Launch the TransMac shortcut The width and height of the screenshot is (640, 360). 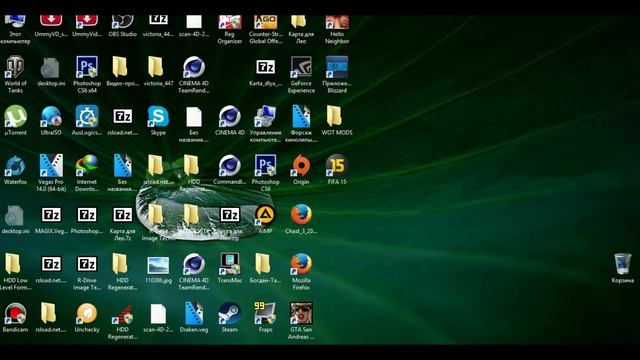click(230, 264)
